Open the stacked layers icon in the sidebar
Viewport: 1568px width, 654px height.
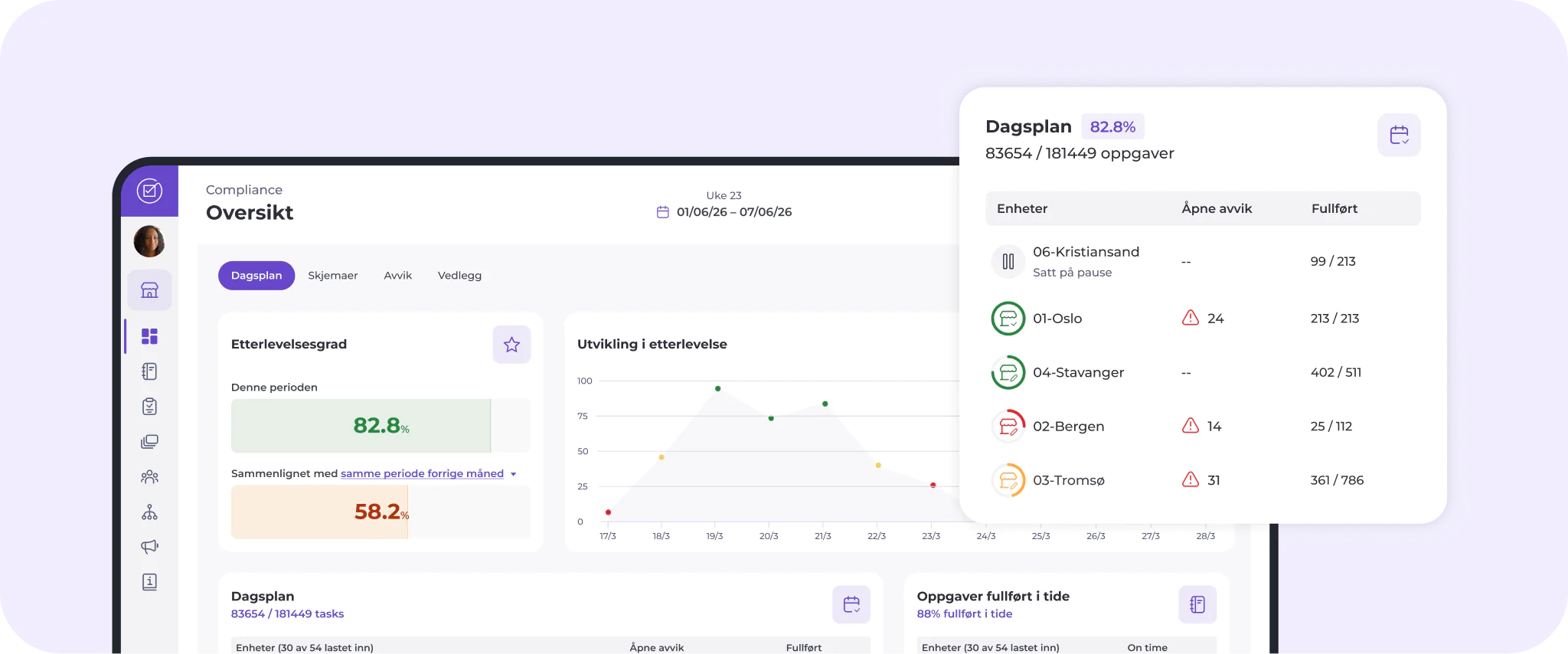(149, 442)
